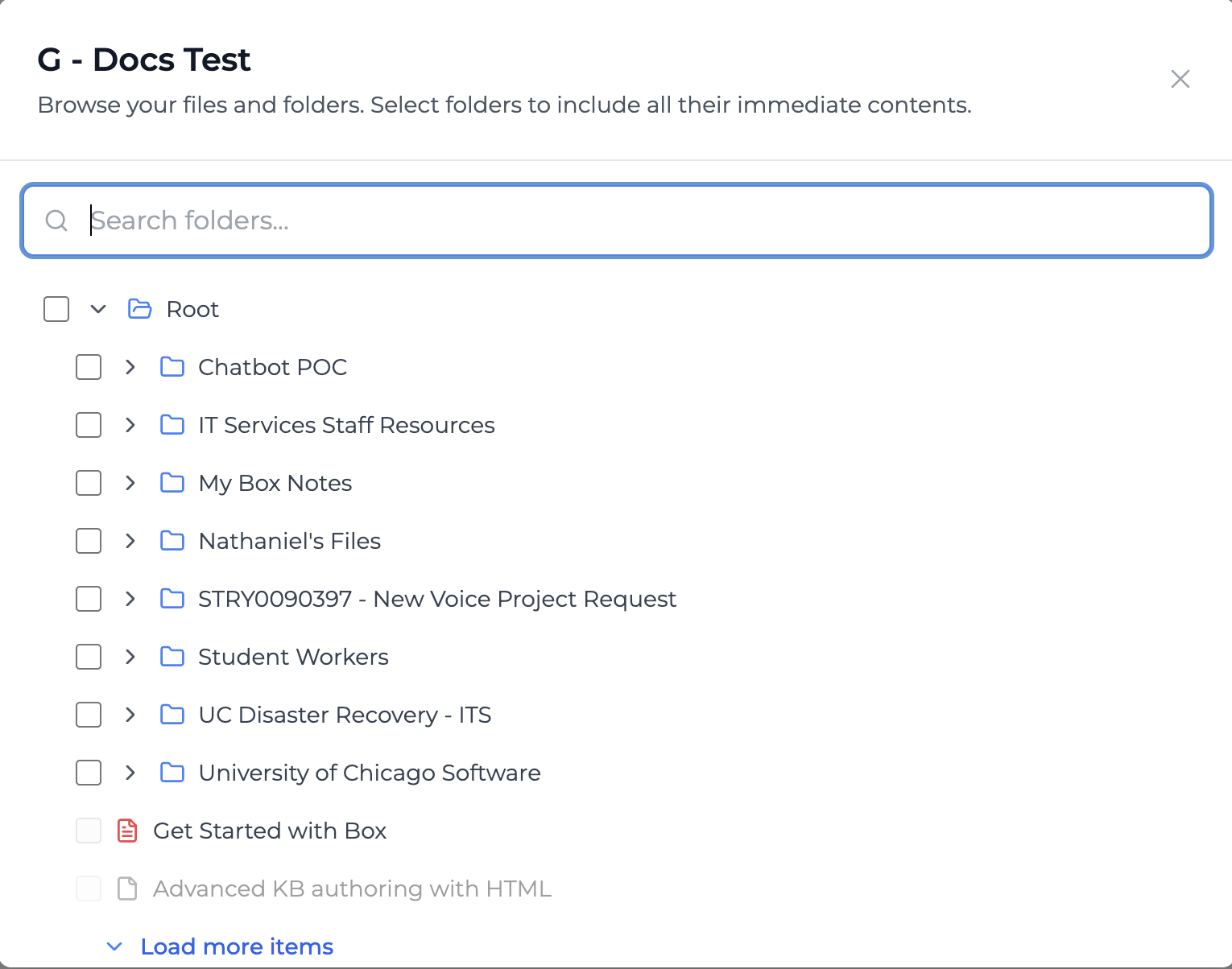
Task: Check the Root folder checkbox
Action: pos(56,309)
